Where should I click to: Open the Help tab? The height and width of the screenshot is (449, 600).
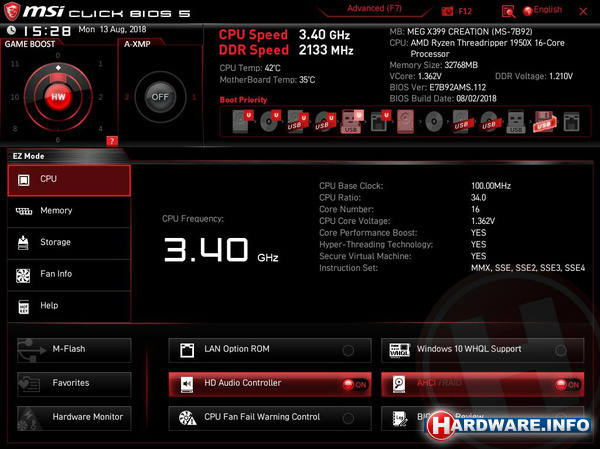[x=69, y=307]
